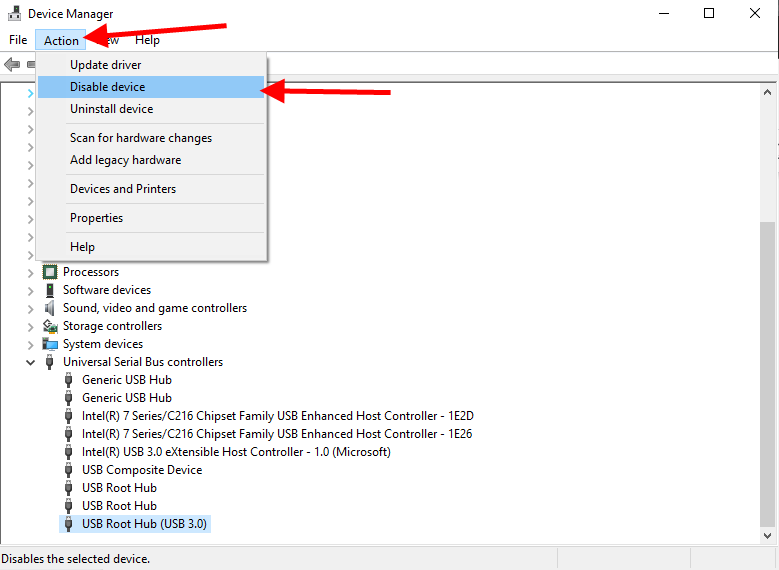
Task: Click the Storage controllers icon
Action: 50,326
